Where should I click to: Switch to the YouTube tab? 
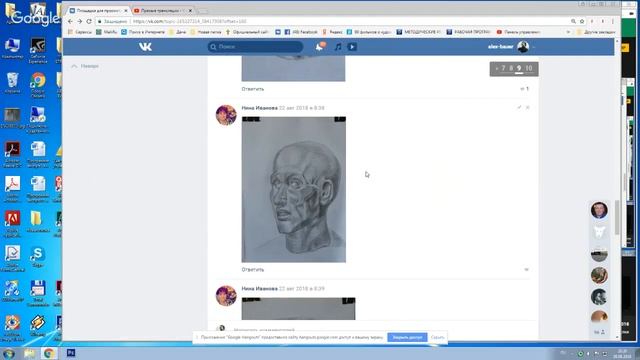161,11
